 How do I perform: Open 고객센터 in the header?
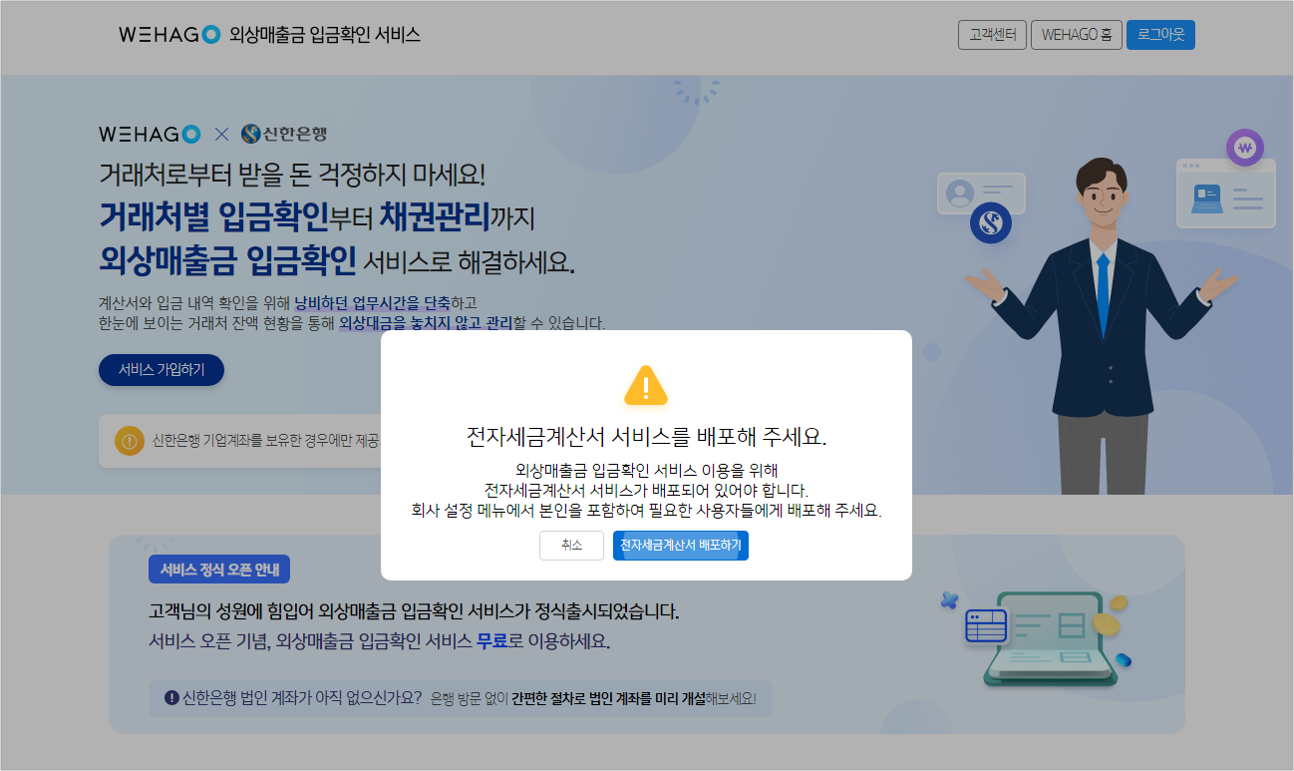992,35
